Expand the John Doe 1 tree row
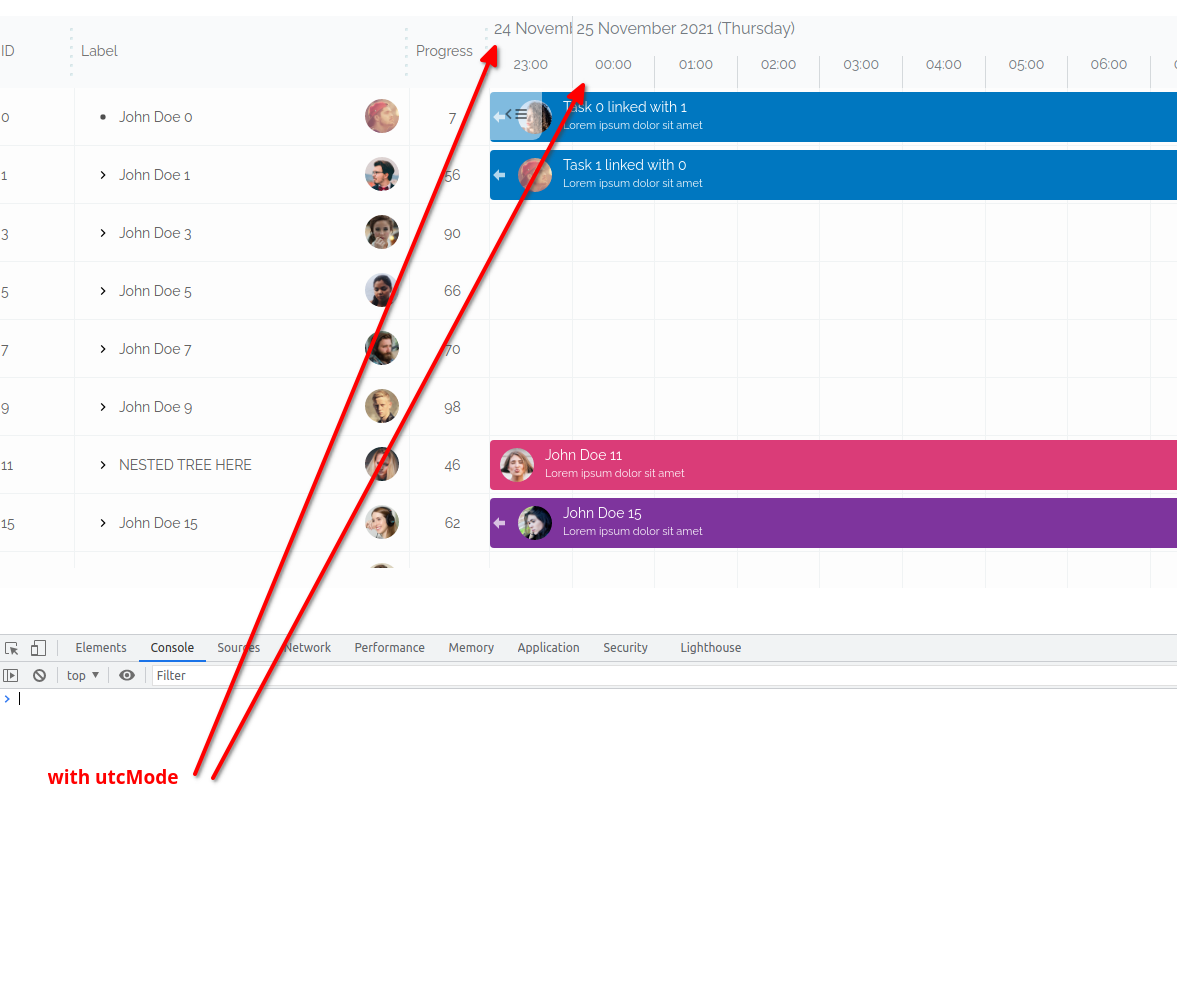1177x981 pixels. coord(103,175)
